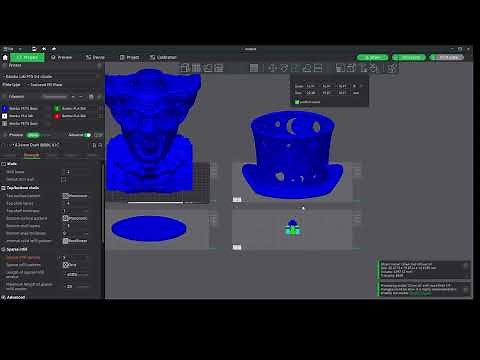Select the Text shape tool

363,68
